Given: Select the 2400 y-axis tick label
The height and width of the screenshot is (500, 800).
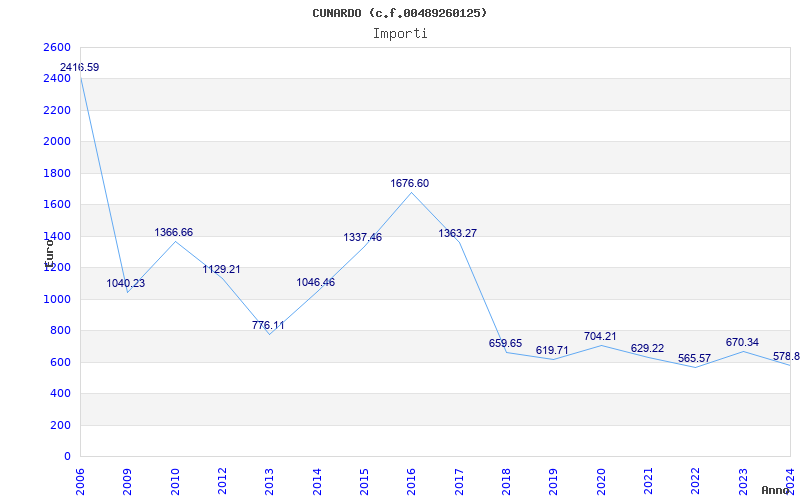Looking at the screenshot, I should [57, 79].
